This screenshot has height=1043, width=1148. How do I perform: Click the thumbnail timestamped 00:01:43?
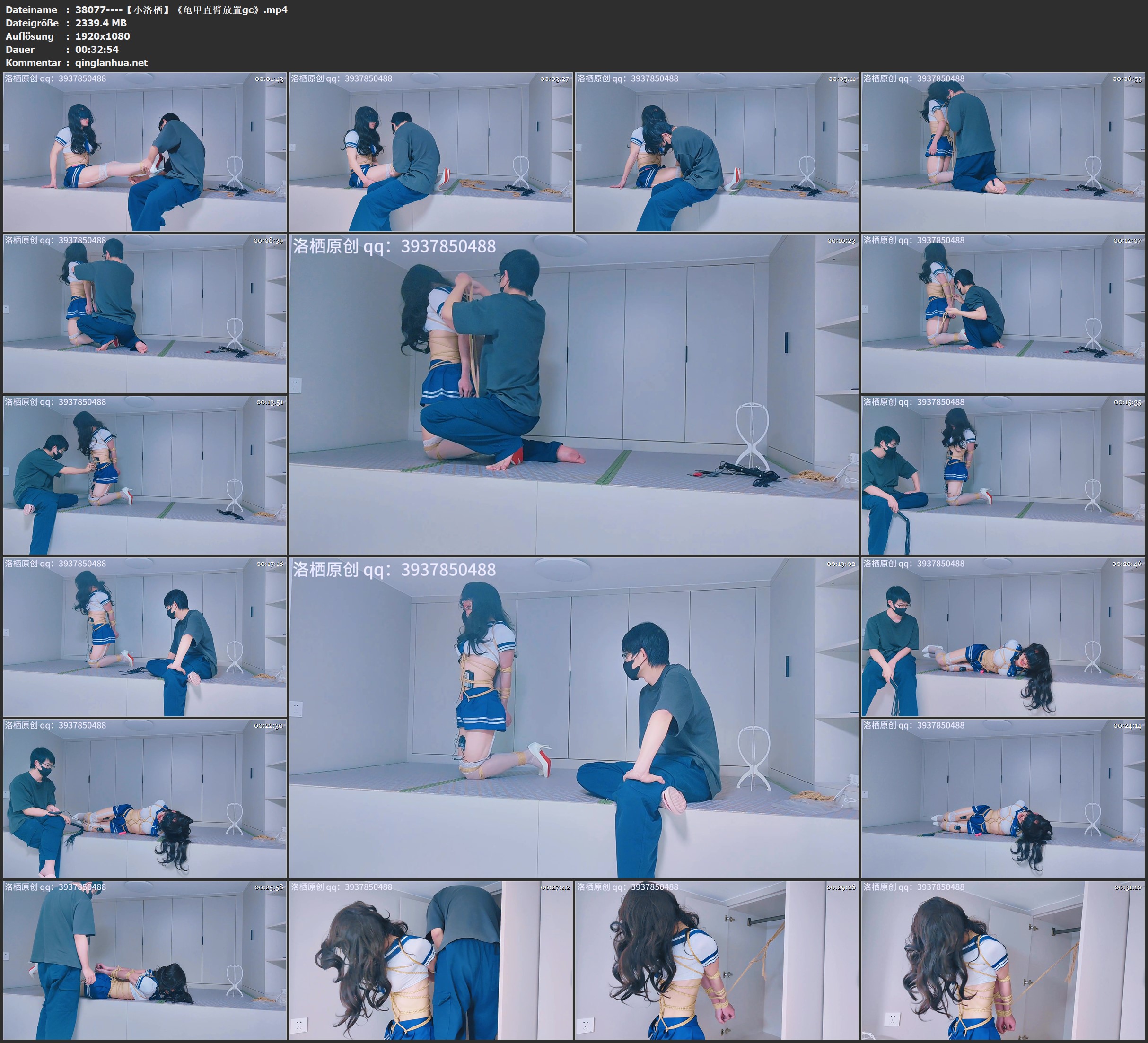point(145,151)
